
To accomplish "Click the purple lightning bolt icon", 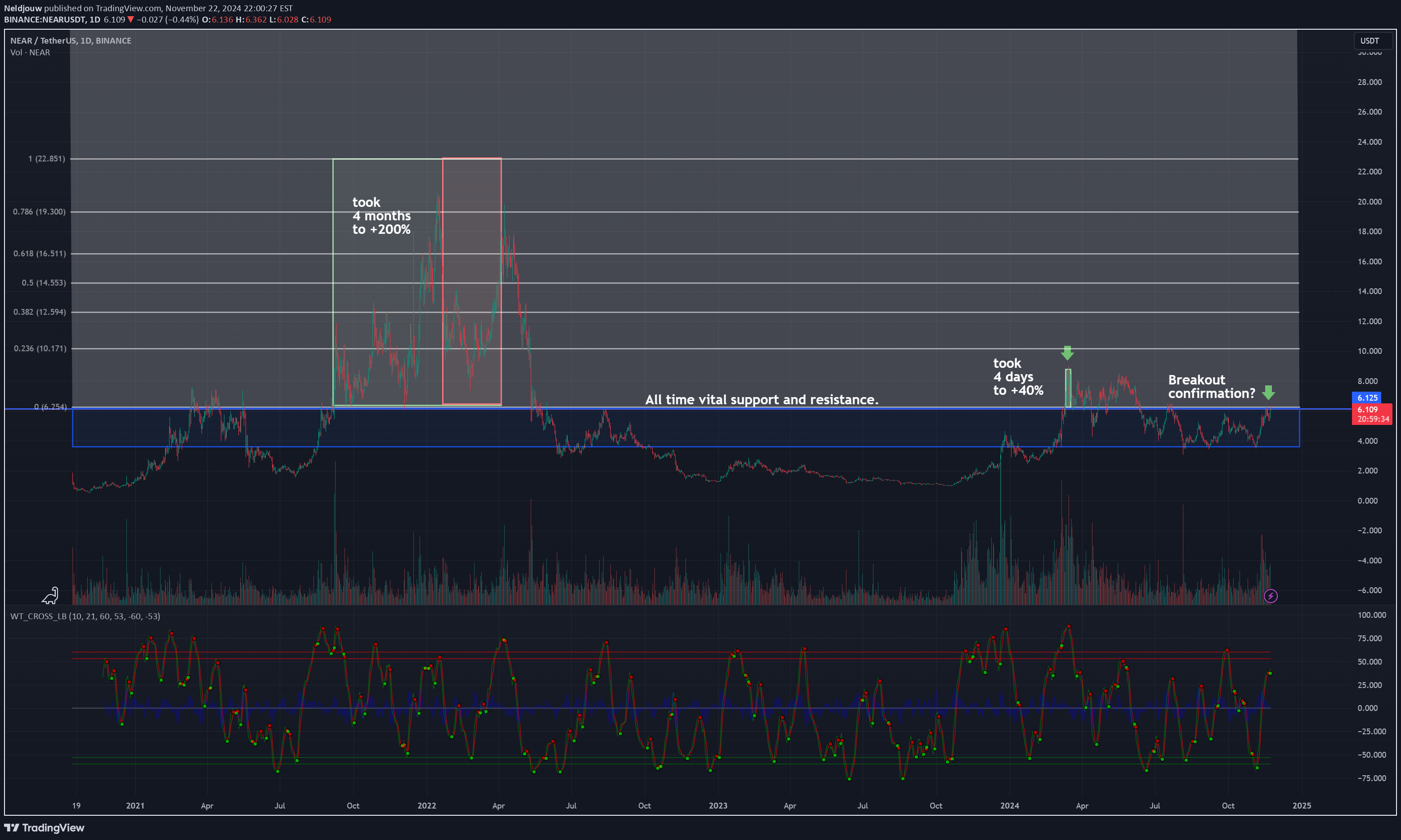I will click(1270, 596).
